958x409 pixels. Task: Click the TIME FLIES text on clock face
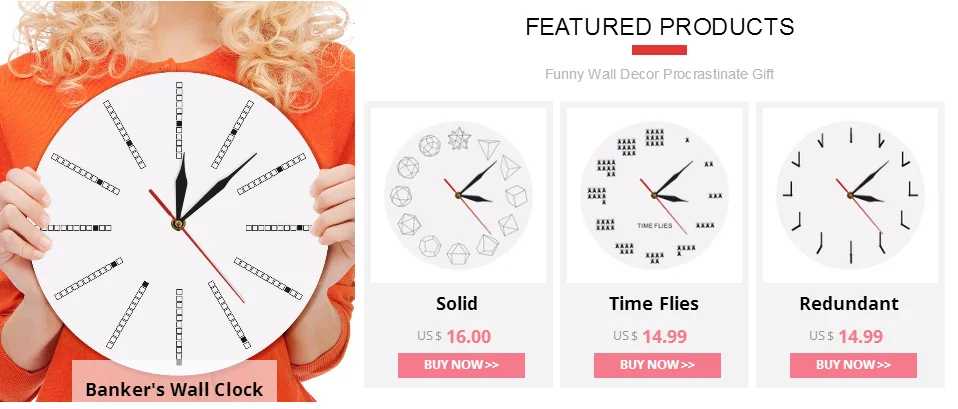tap(654, 226)
